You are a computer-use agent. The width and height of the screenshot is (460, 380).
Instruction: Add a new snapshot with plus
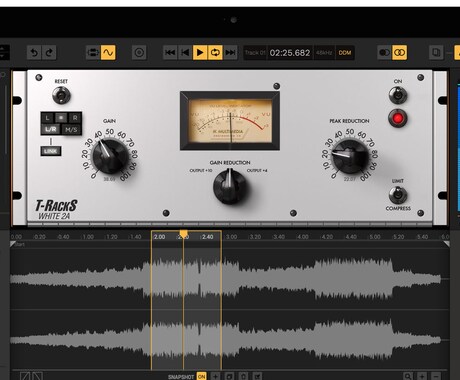click(216, 377)
